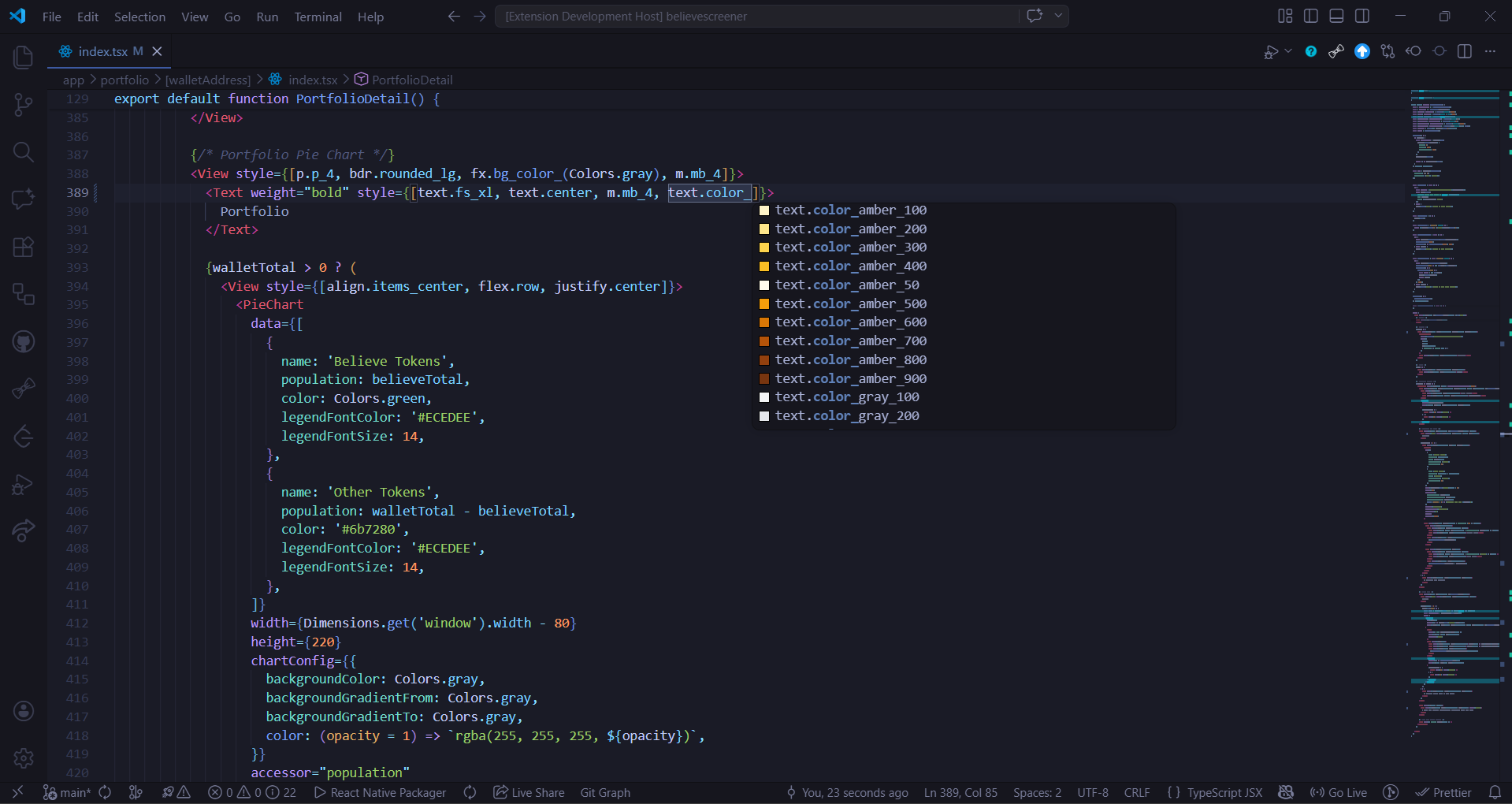Image resolution: width=1512 pixels, height=804 pixels.
Task: Open Run or Debug dropdown arrow
Action: (x=1288, y=51)
